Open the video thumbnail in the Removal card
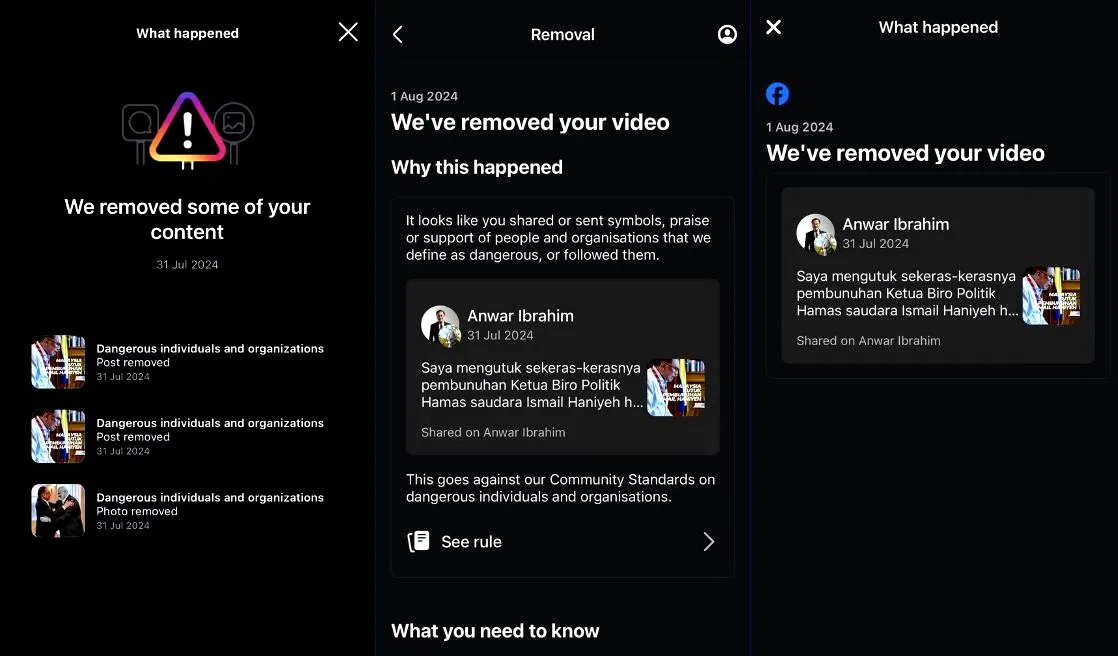 [676, 387]
